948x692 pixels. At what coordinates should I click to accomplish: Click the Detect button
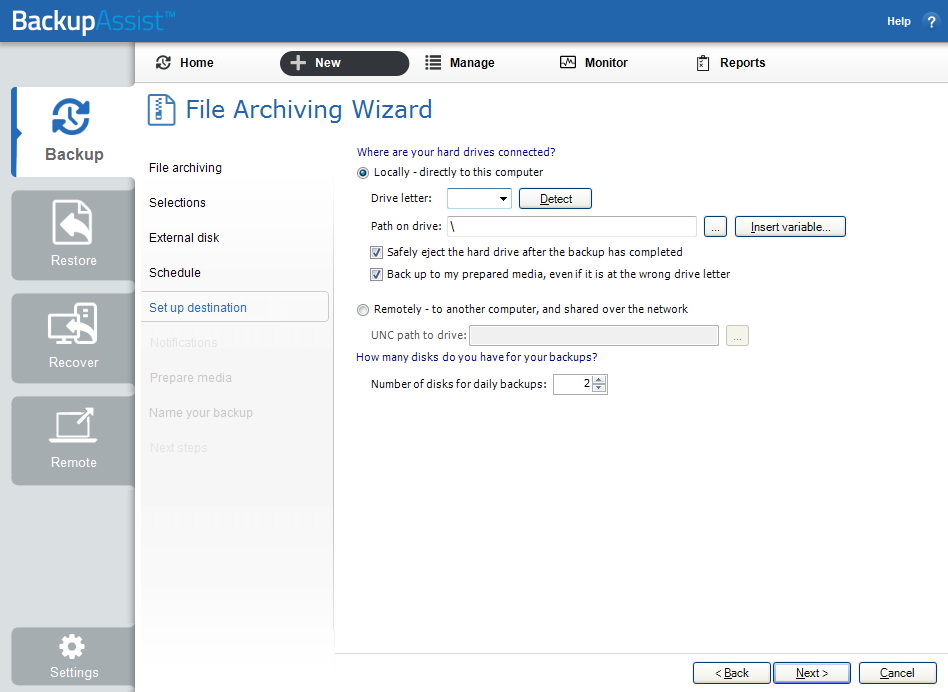[x=556, y=198]
